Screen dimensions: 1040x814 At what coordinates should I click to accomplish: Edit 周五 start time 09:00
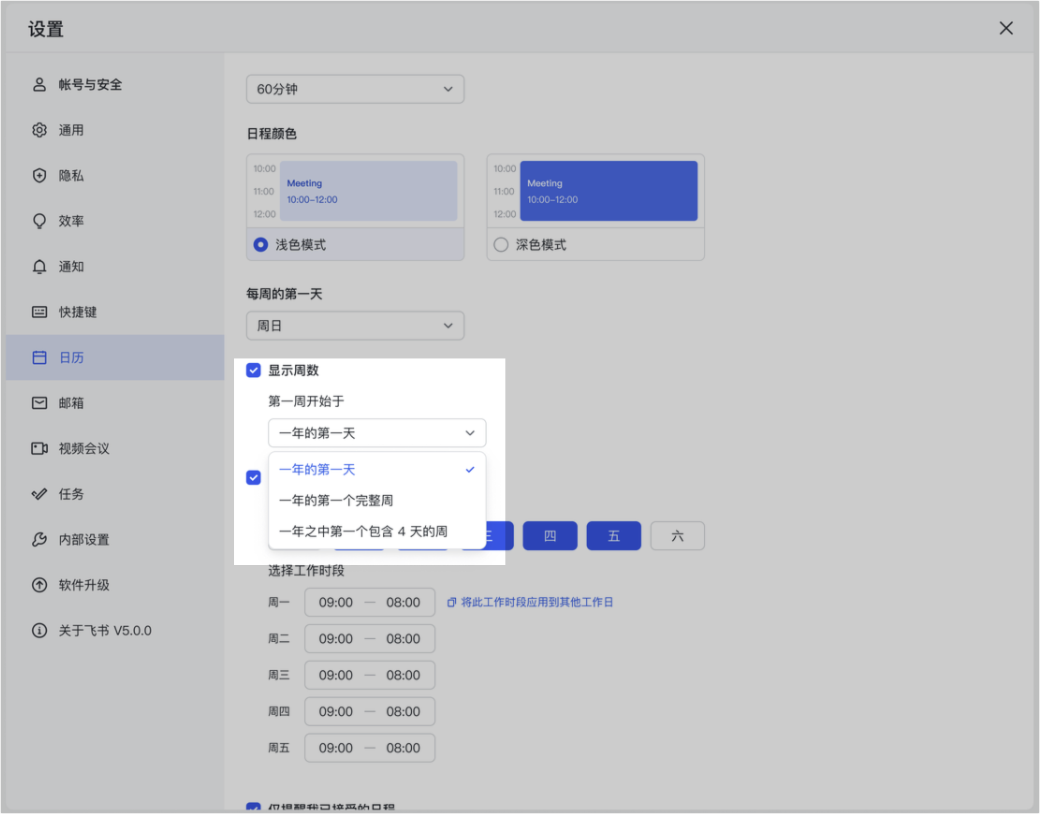click(x=336, y=748)
